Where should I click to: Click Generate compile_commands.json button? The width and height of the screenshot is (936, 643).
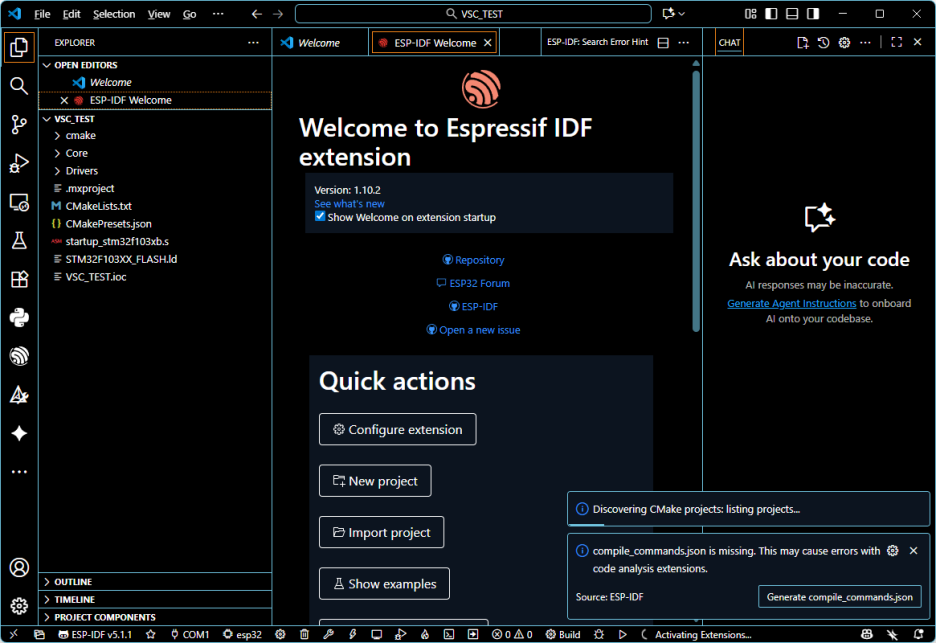click(x=839, y=596)
